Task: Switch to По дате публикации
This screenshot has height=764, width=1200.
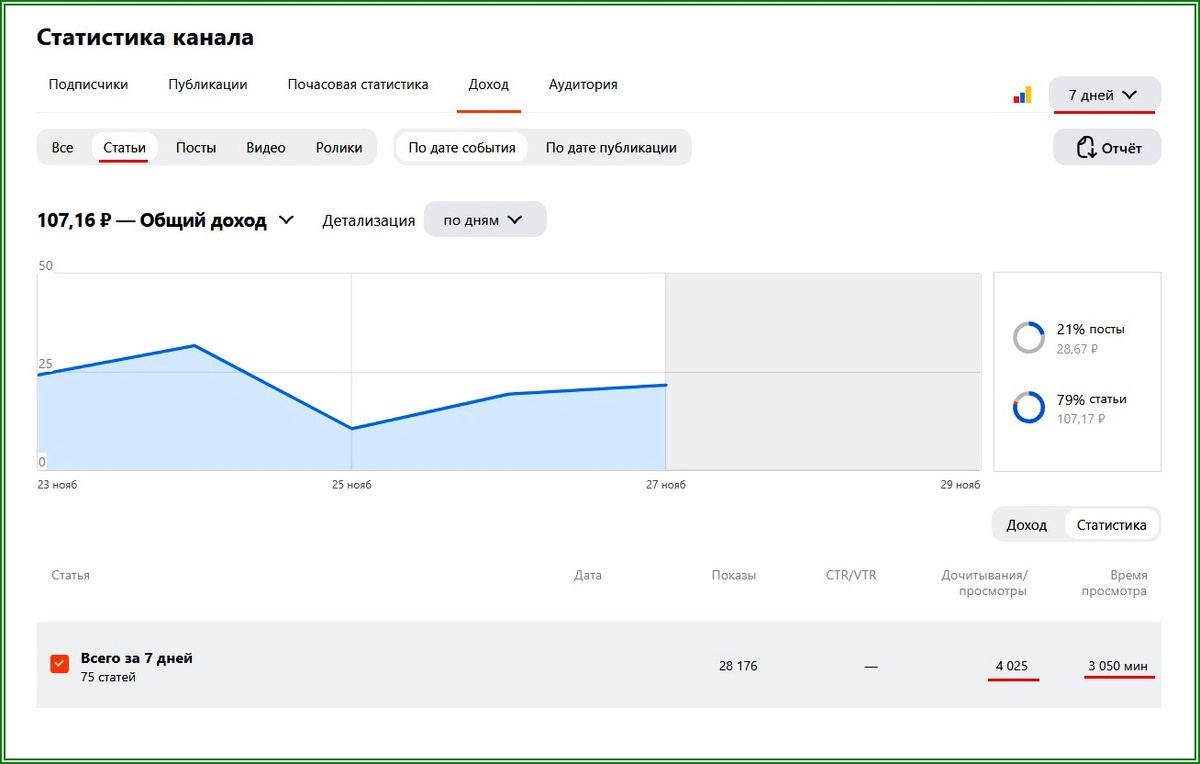Action: tap(611, 147)
